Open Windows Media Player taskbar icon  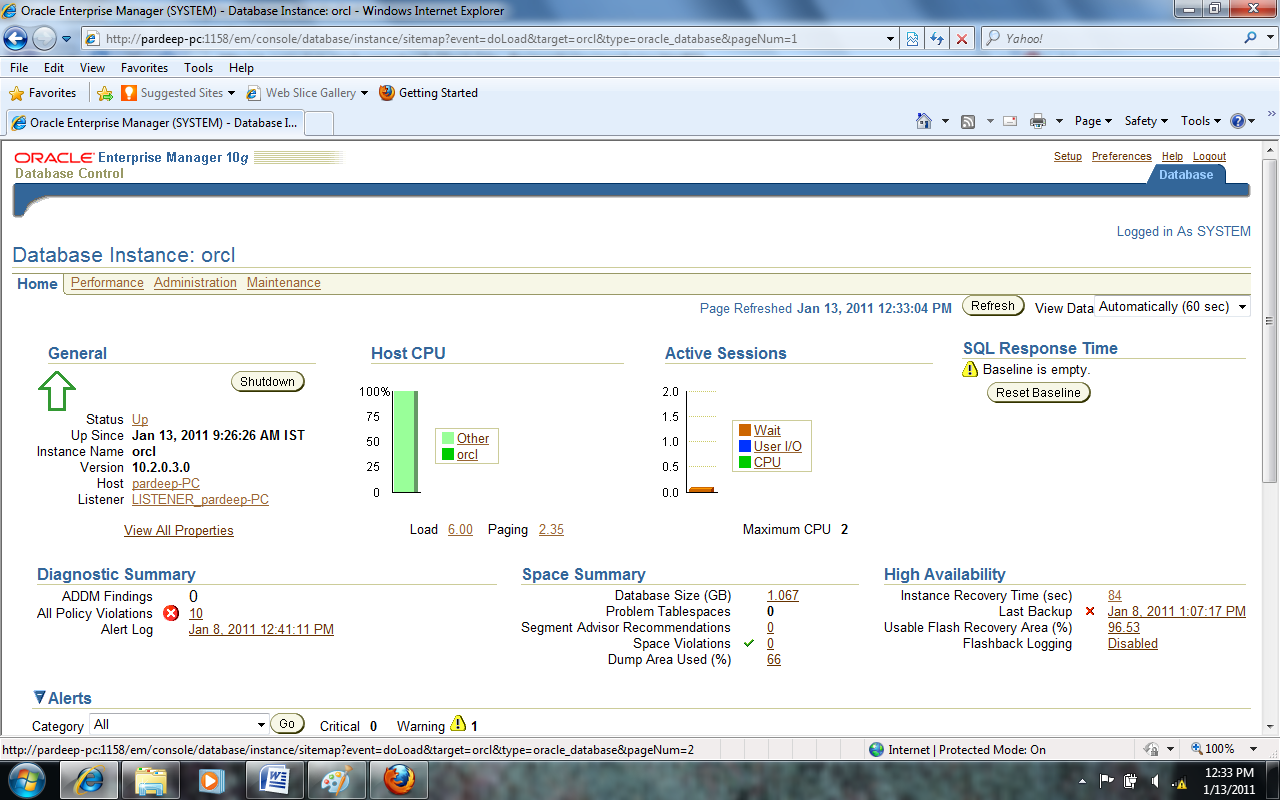pyautogui.click(x=212, y=779)
